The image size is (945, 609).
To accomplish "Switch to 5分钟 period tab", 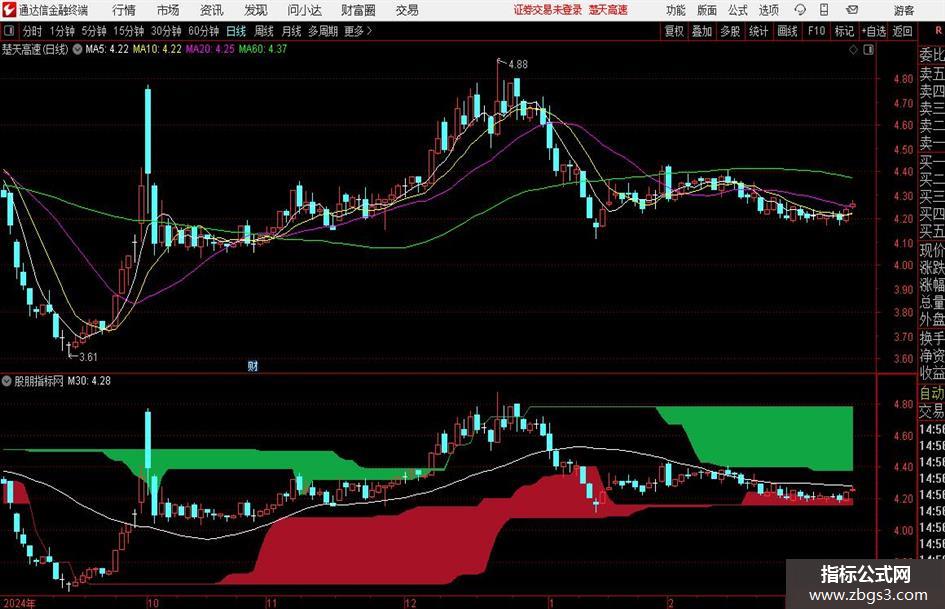I will [93, 31].
